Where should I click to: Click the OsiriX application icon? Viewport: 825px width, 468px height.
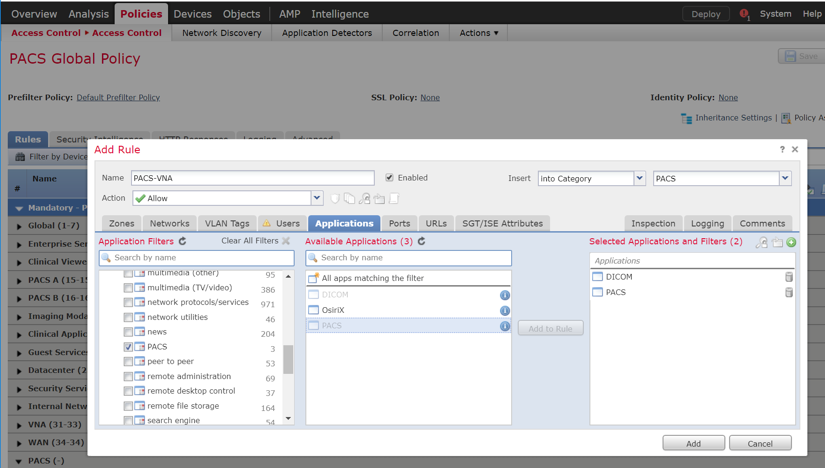(x=314, y=310)
